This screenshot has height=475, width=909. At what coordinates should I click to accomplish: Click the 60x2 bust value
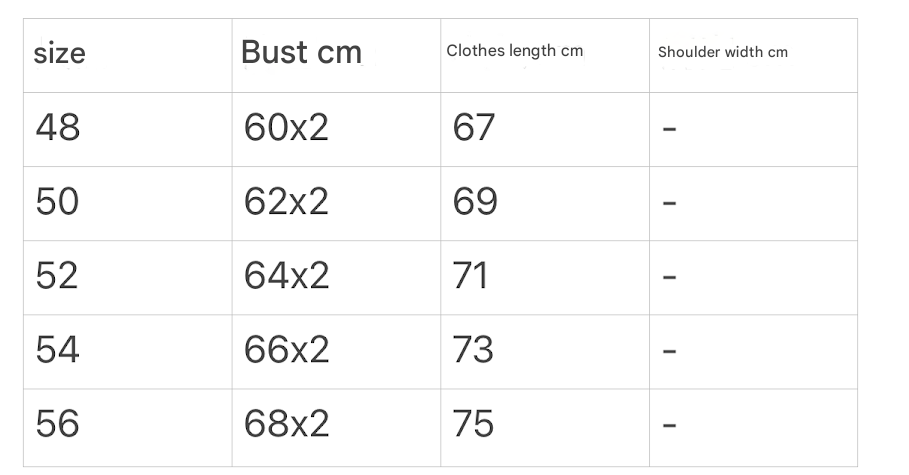pos(286,128)
